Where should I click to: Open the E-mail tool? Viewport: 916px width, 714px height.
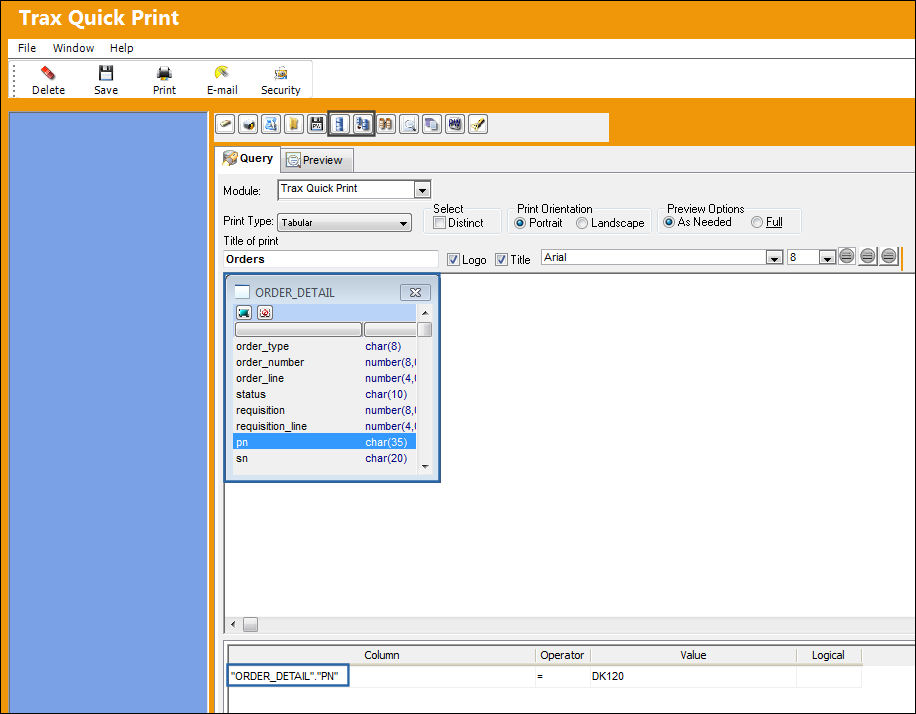(x=222, y=80)
